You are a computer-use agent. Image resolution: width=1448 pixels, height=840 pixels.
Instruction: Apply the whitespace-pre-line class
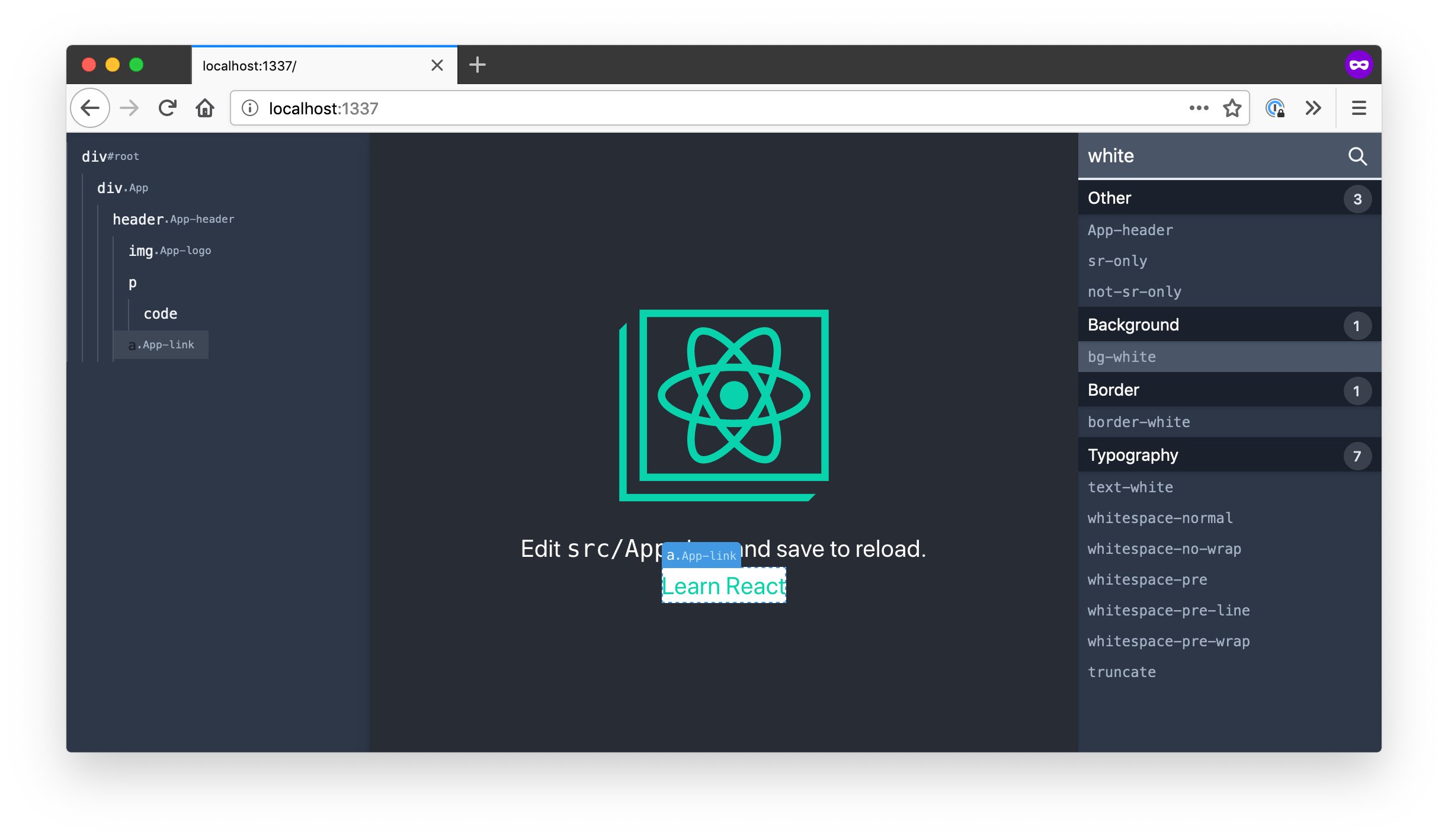coord(1229,610)
